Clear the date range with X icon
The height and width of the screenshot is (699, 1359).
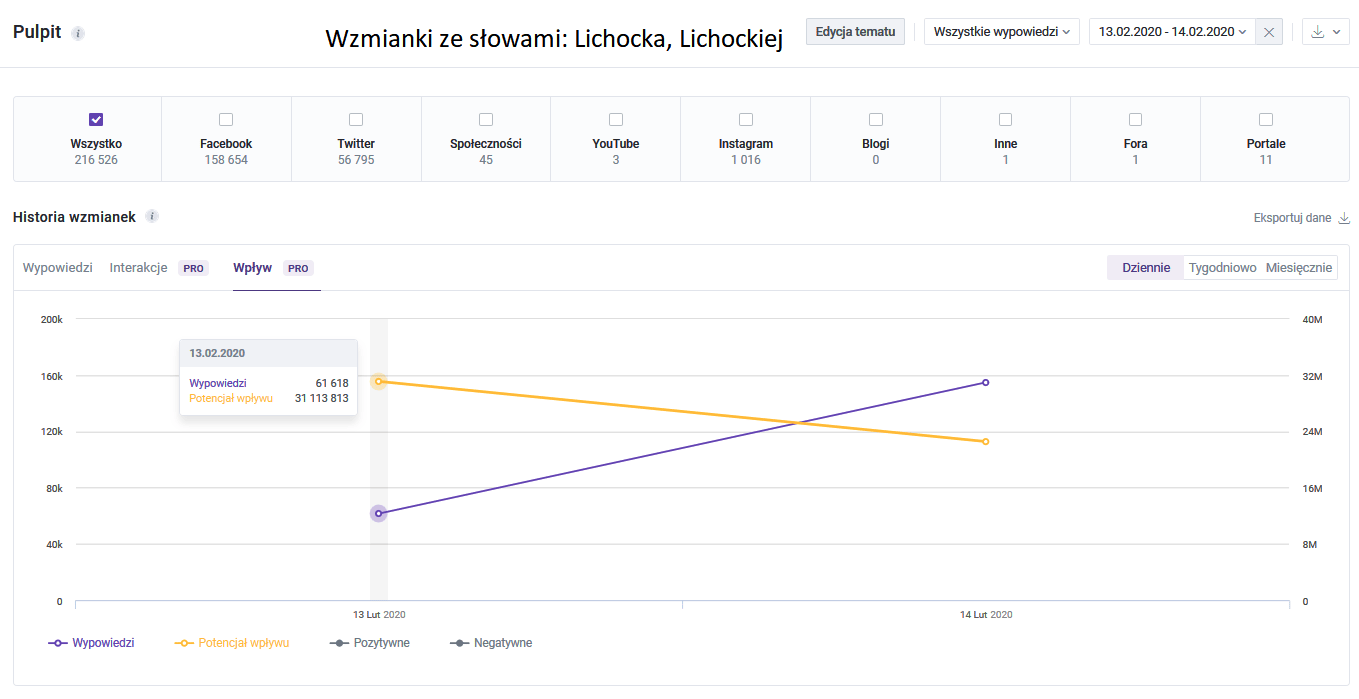click(x=1269, y=32)
